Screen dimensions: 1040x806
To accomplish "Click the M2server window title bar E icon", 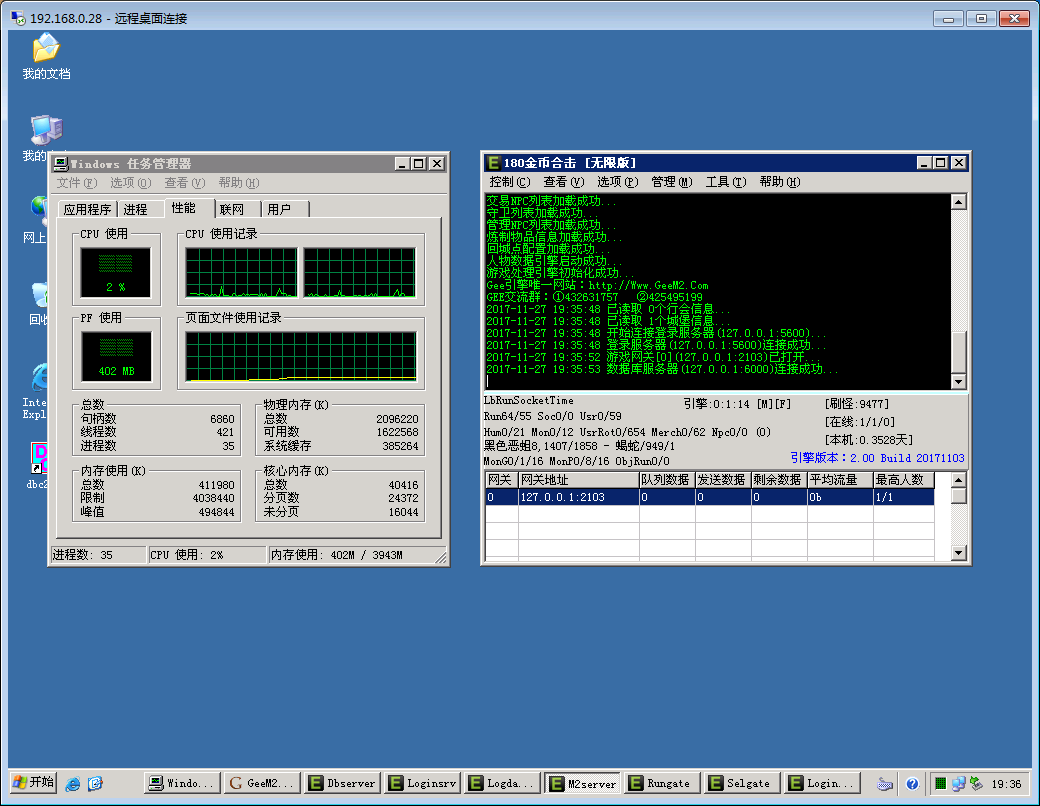I will [x=493, y=163].
